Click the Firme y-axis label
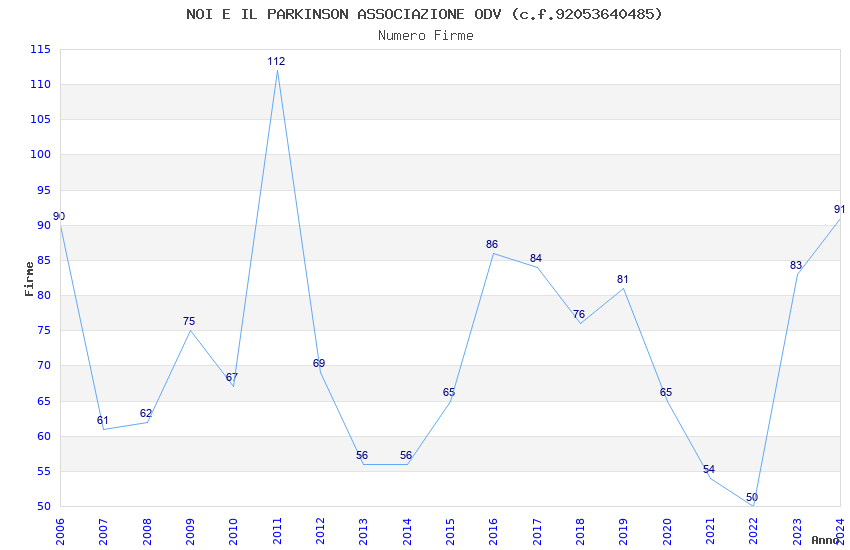 click(x=29, y=279)
